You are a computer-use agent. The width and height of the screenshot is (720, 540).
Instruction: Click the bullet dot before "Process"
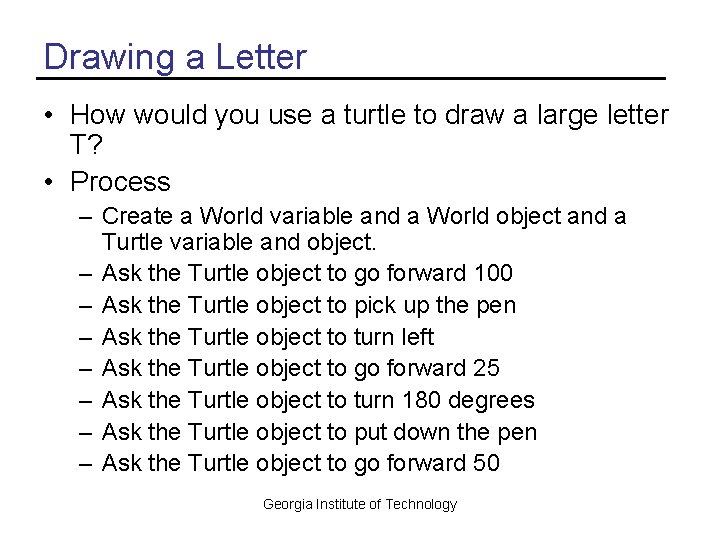pos(50,182)
